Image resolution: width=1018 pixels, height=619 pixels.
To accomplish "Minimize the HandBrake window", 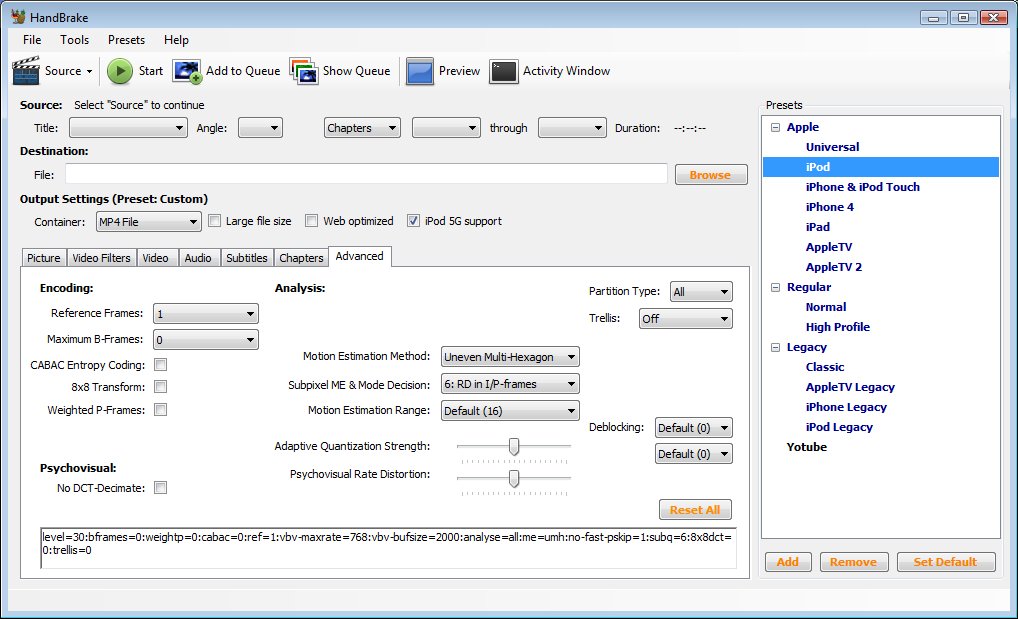I will [934, 18].
